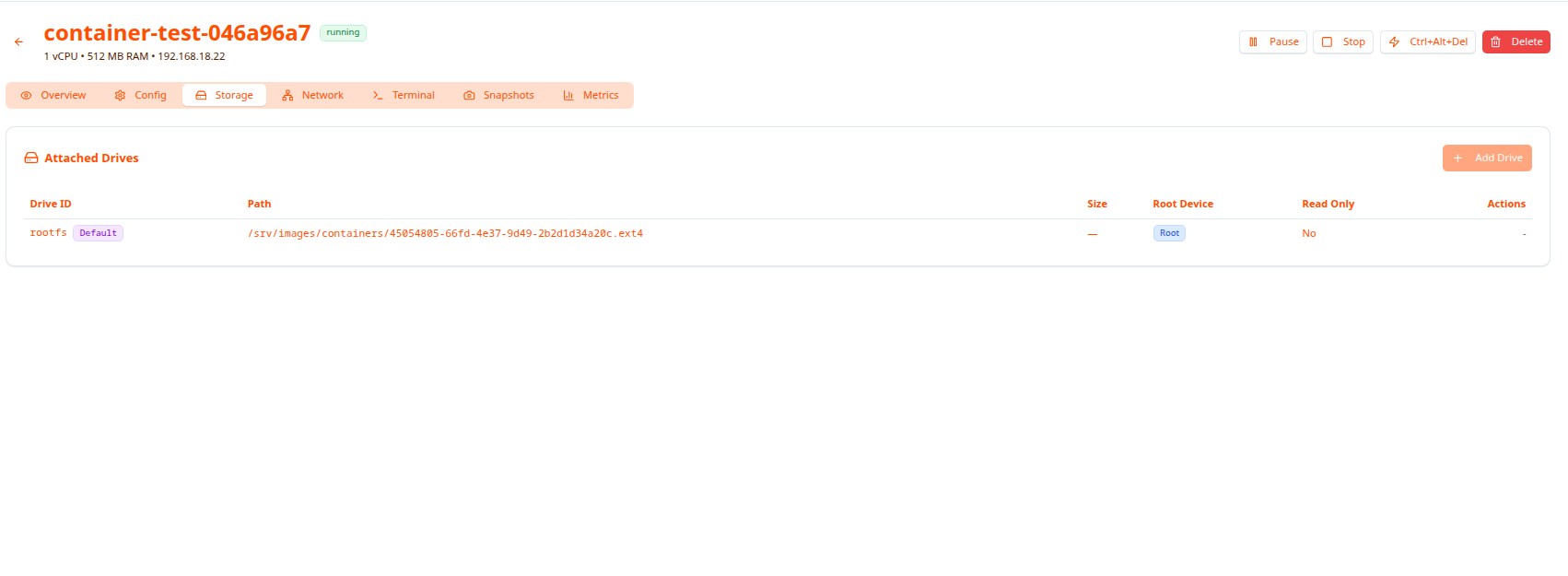The height and width of the screenshot is (576, 1568).
Task: Send Ctrl+Alt+Del to container
Action: (1427, 42)
